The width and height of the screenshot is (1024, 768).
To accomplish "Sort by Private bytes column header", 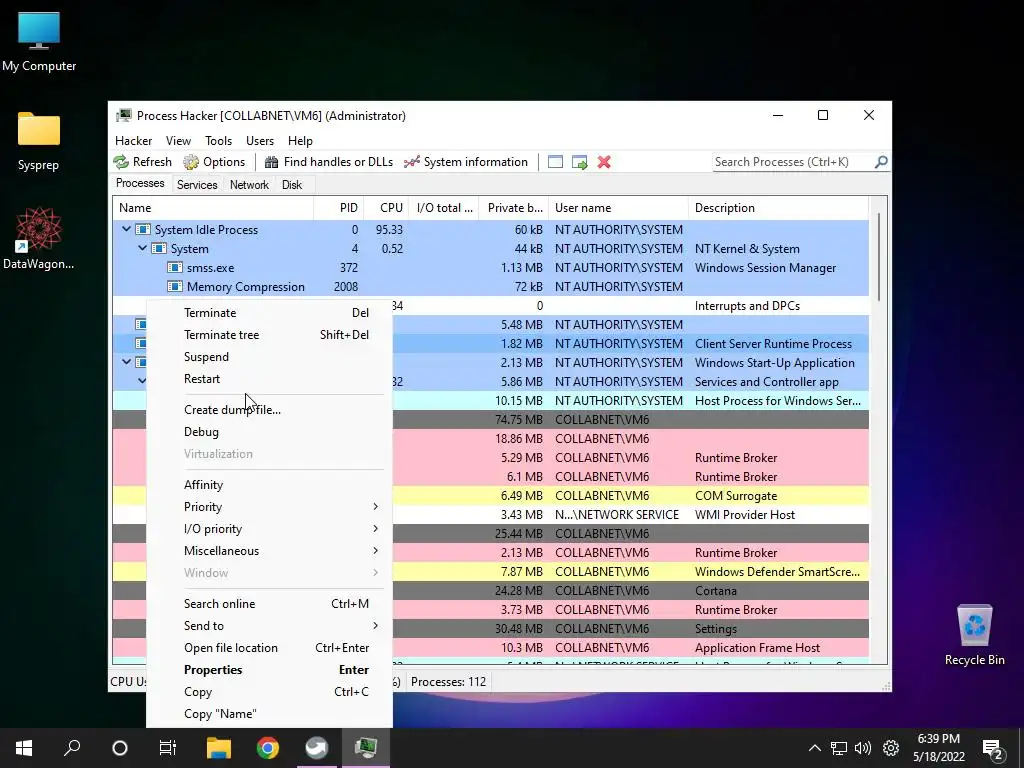I will click(x=514, y=208).
